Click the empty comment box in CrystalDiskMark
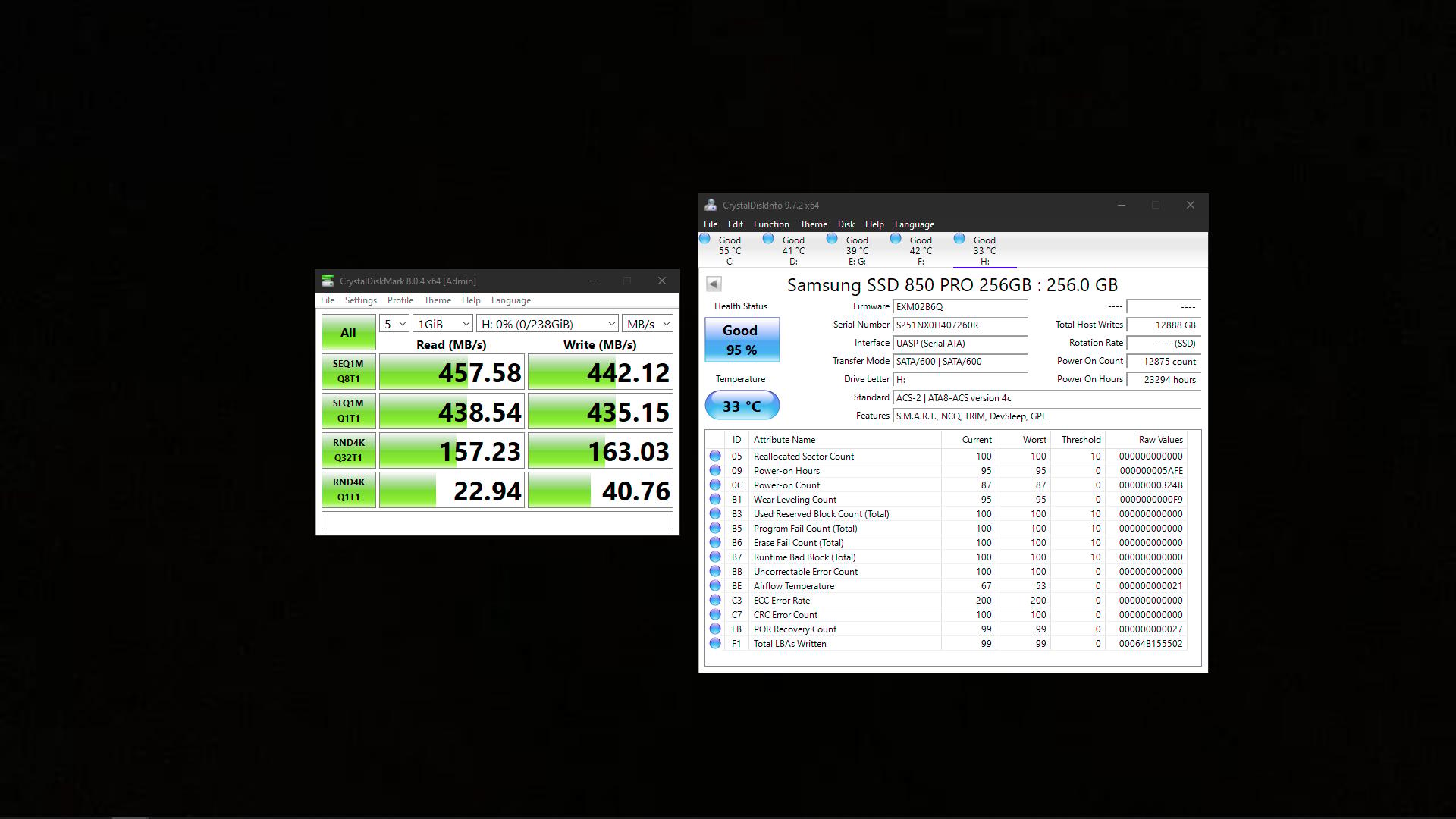 tap(497, 520)
